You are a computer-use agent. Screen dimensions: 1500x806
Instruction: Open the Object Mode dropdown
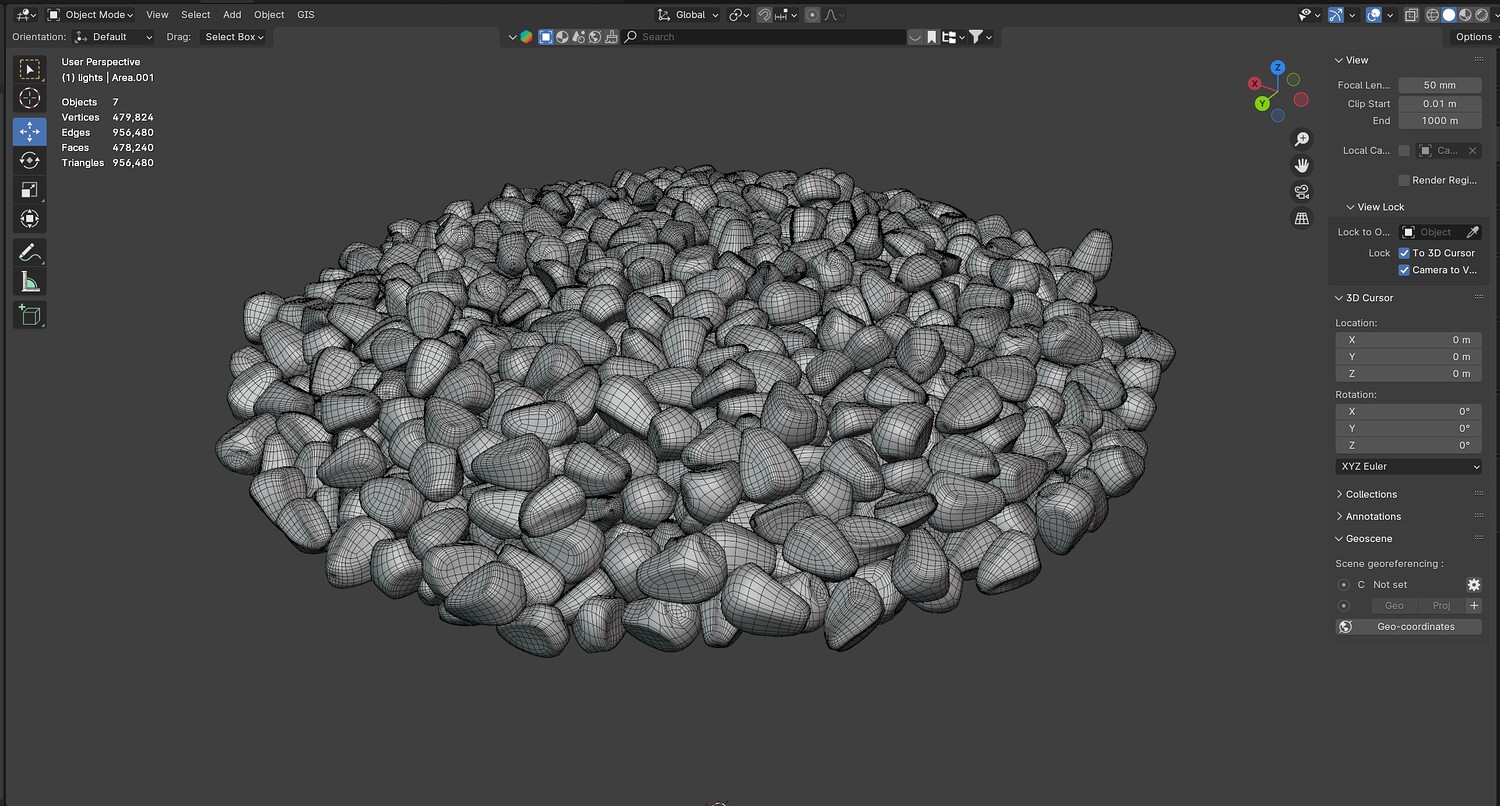90,15
